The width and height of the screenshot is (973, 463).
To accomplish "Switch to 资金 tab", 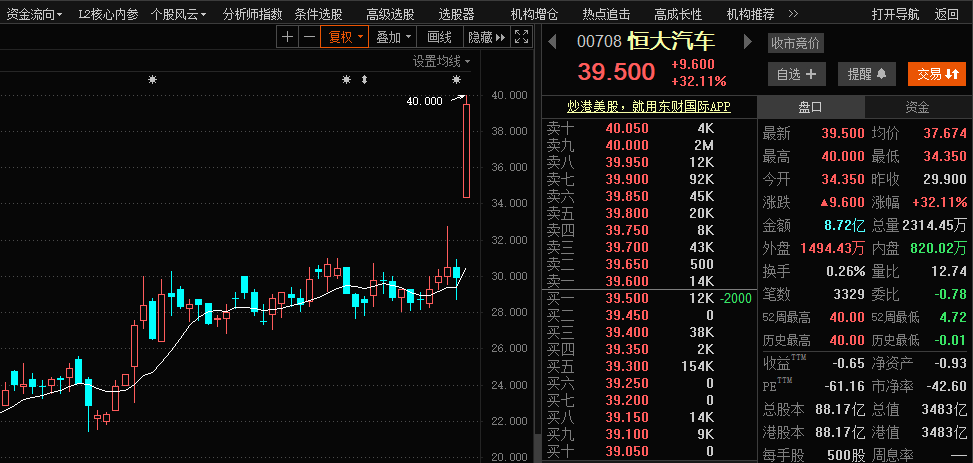I will (917, 107).
